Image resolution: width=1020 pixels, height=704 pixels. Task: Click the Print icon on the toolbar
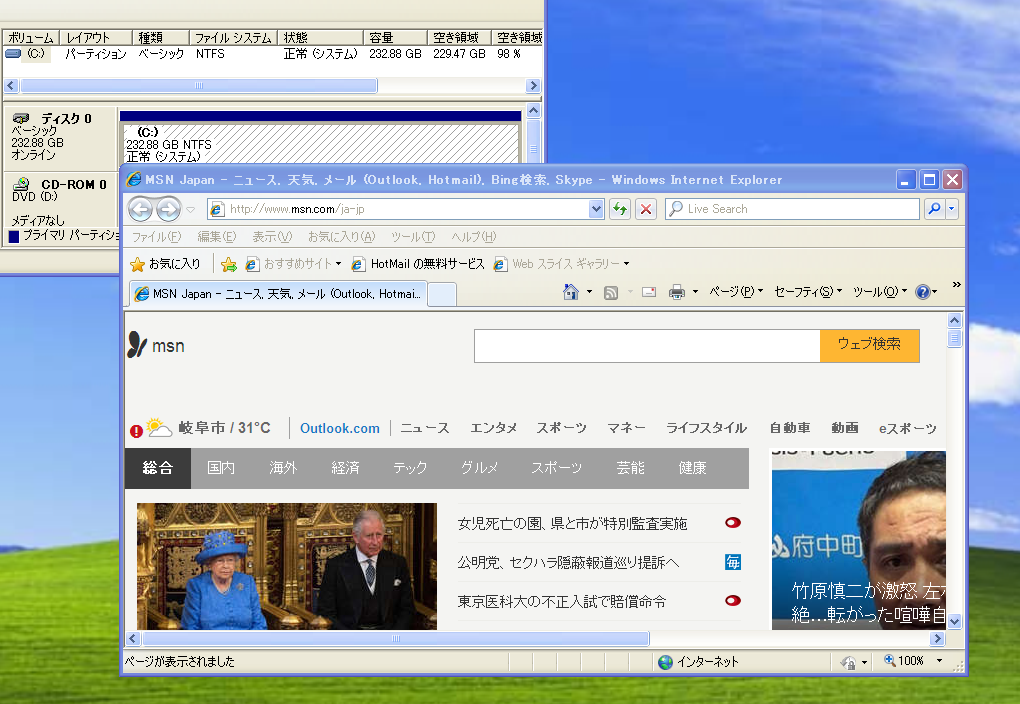pos(677,291)
